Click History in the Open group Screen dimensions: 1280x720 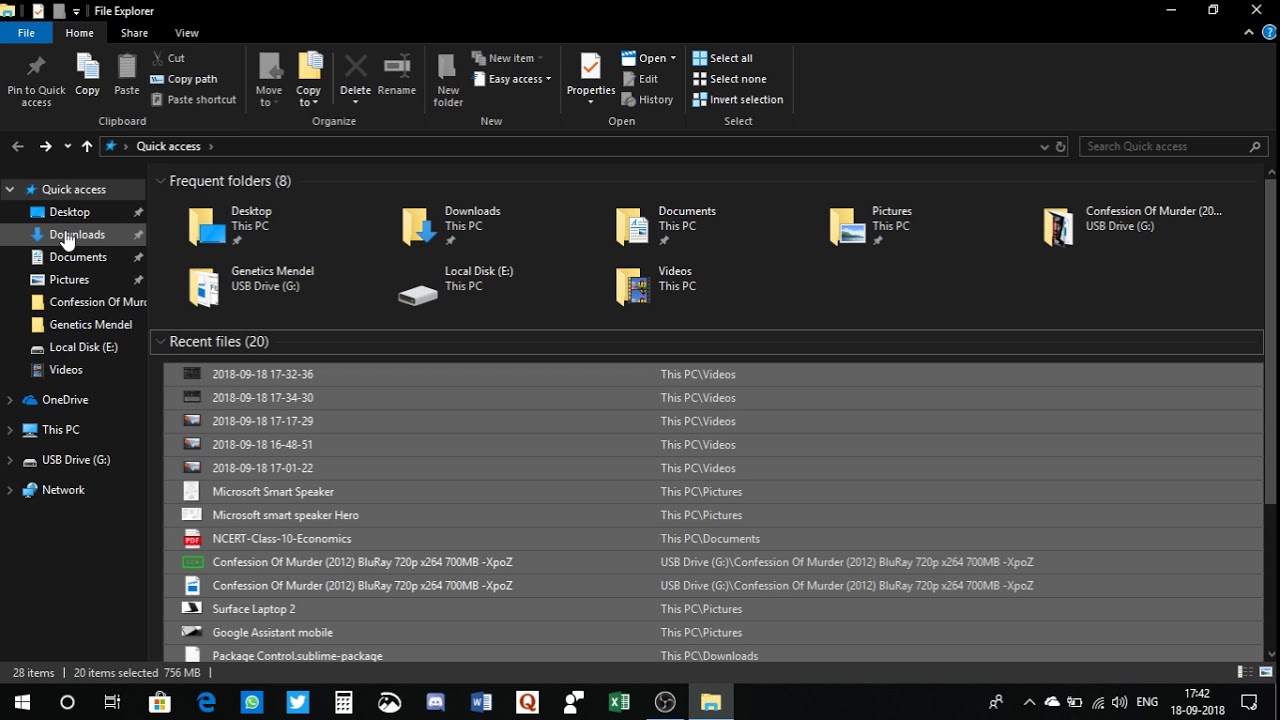pyautogui.click(x=647, y=100)
